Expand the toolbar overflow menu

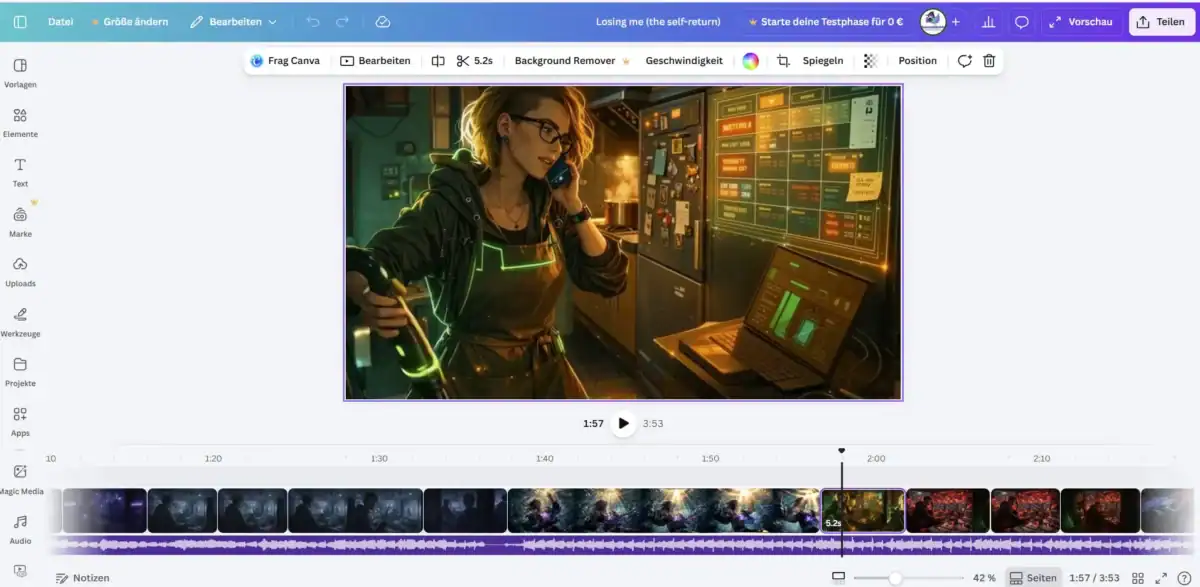click(x=869, y=60)
